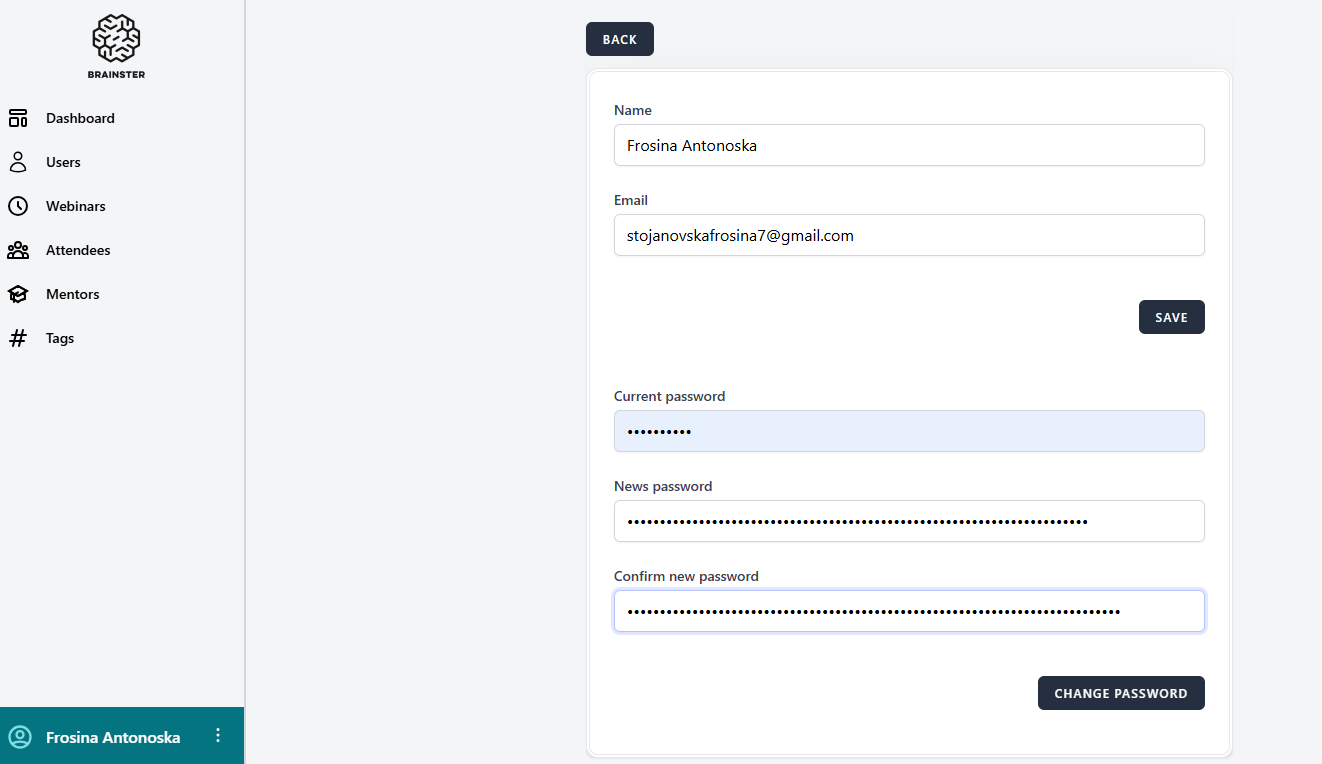Click the Dashboard icon in sidebar
This screenshot has width=1322, height=764.
(x=18, y=118)
